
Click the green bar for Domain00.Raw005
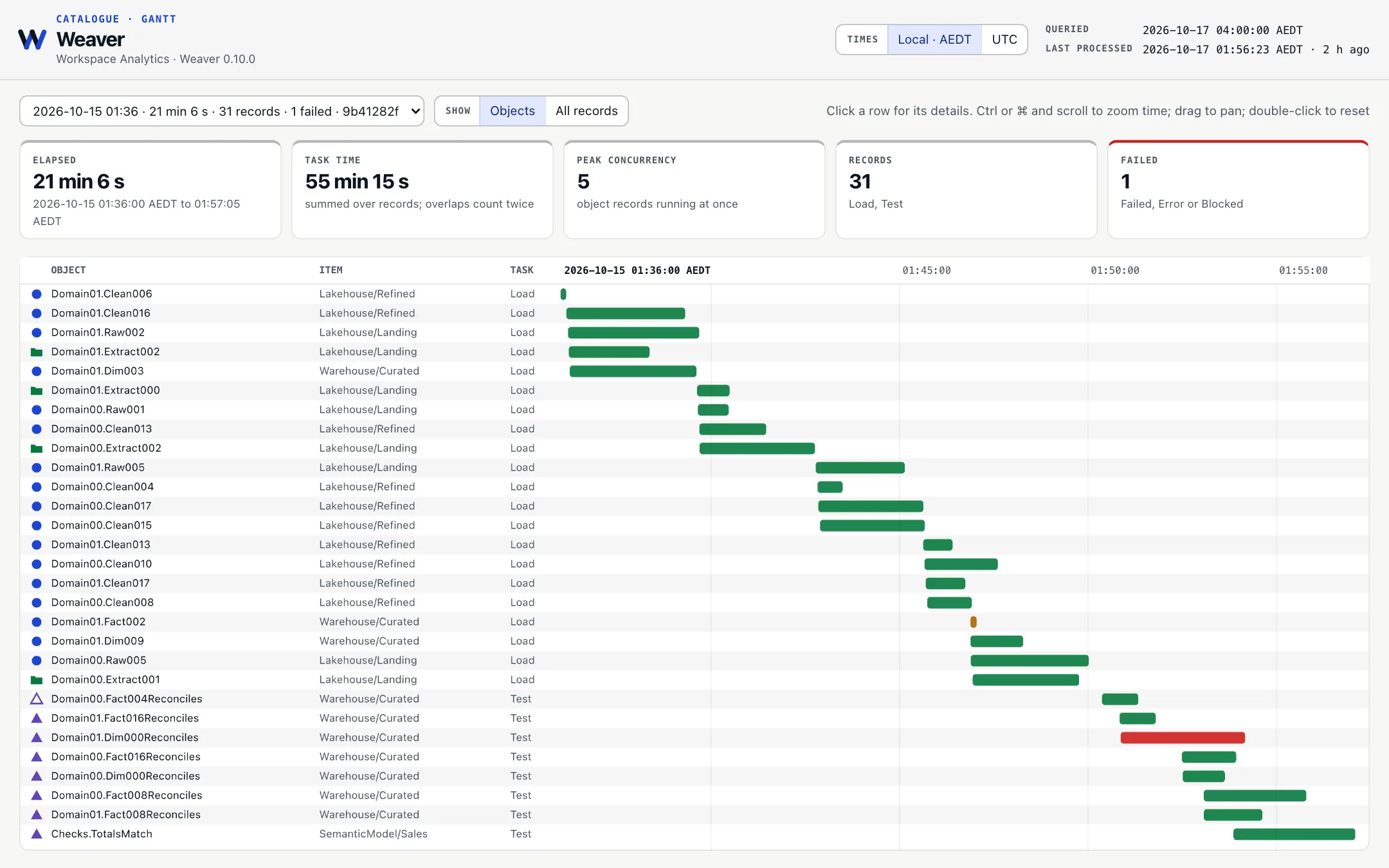[1029, 660]
